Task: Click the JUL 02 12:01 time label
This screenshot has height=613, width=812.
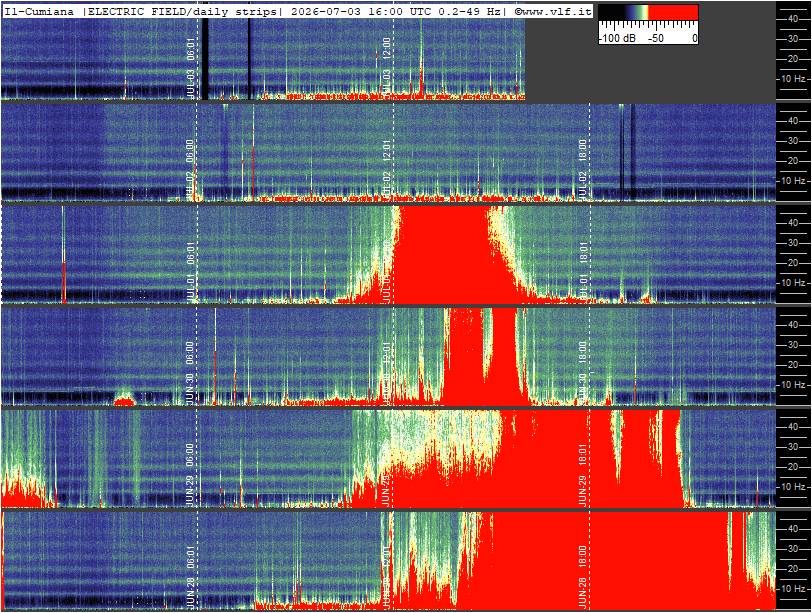Action: click(386, 170)
